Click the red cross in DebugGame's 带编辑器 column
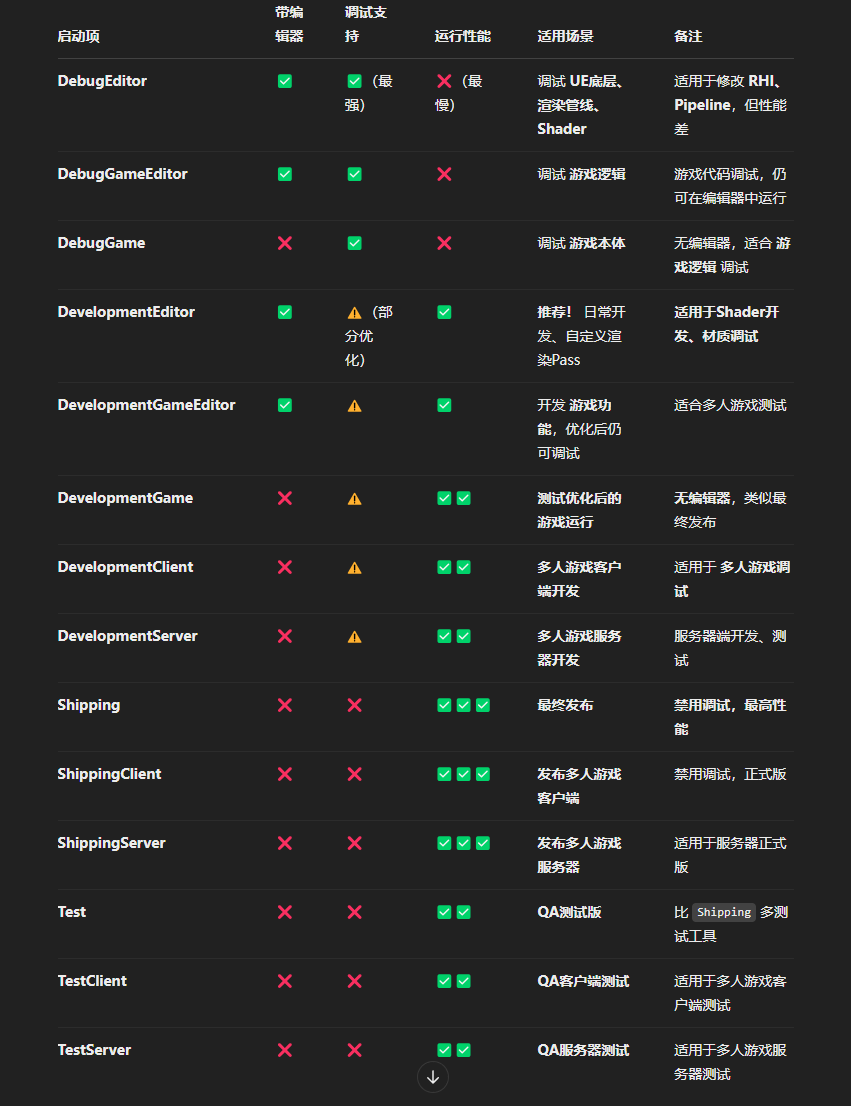The height and width of the screenshot is (1106, 851). 285,243
